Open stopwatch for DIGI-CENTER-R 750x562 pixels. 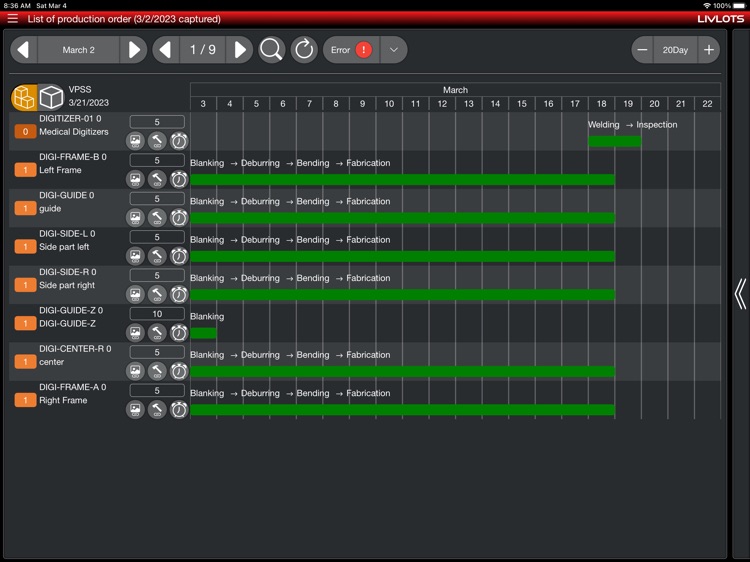[179, 371]
